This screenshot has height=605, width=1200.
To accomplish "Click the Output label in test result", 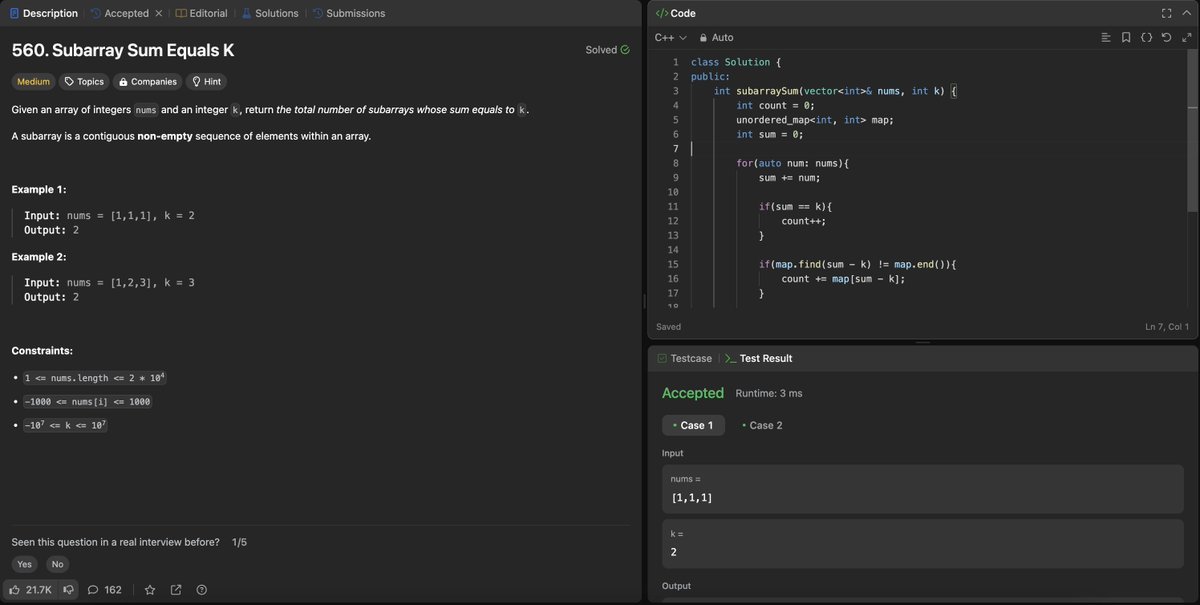I will [x=676, y=586].
